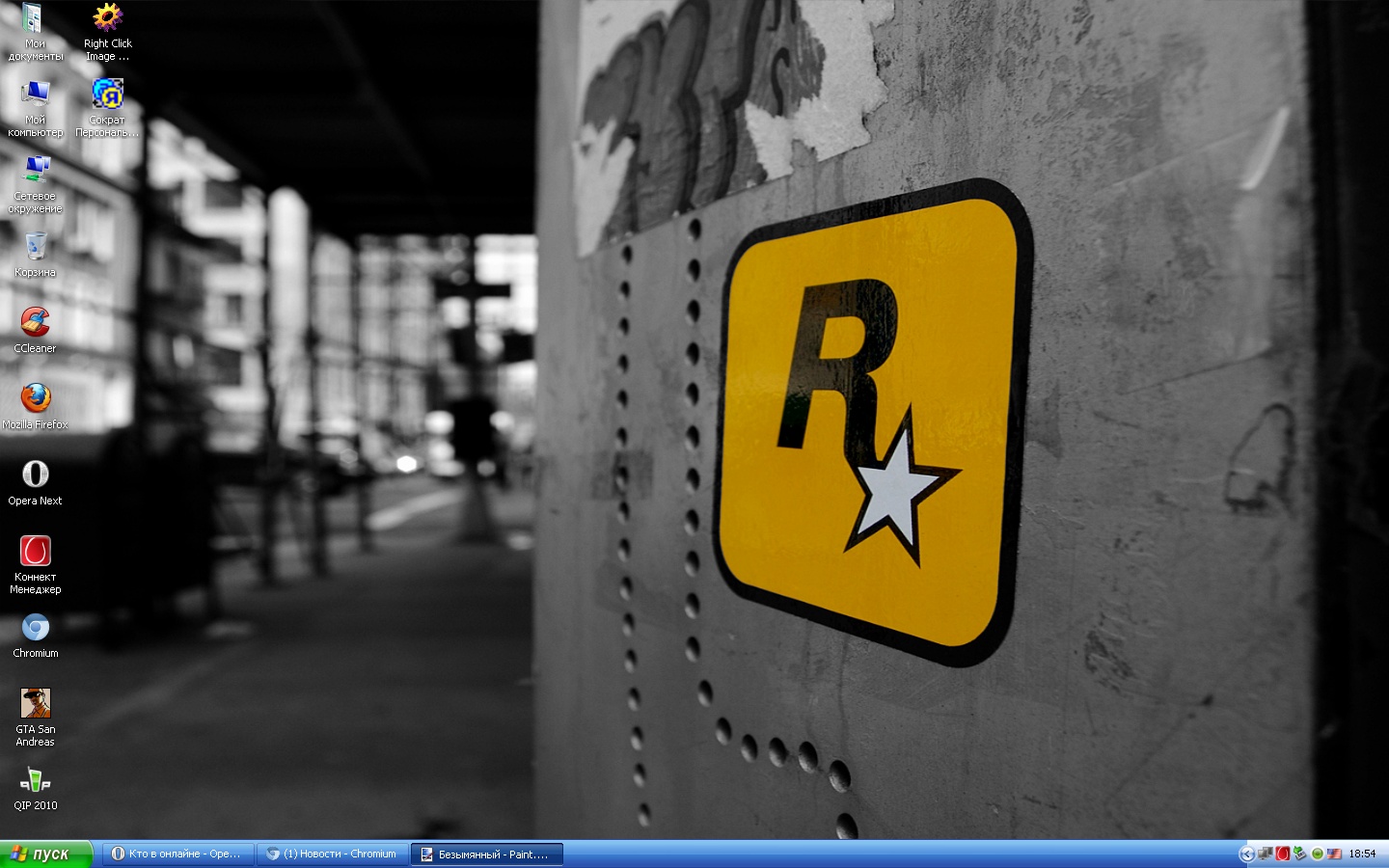Image resolution: width=1389 pixels, height=868 pixels.
Task: Select the Chromium desktop shortcut
Action: tap(35, 636)
